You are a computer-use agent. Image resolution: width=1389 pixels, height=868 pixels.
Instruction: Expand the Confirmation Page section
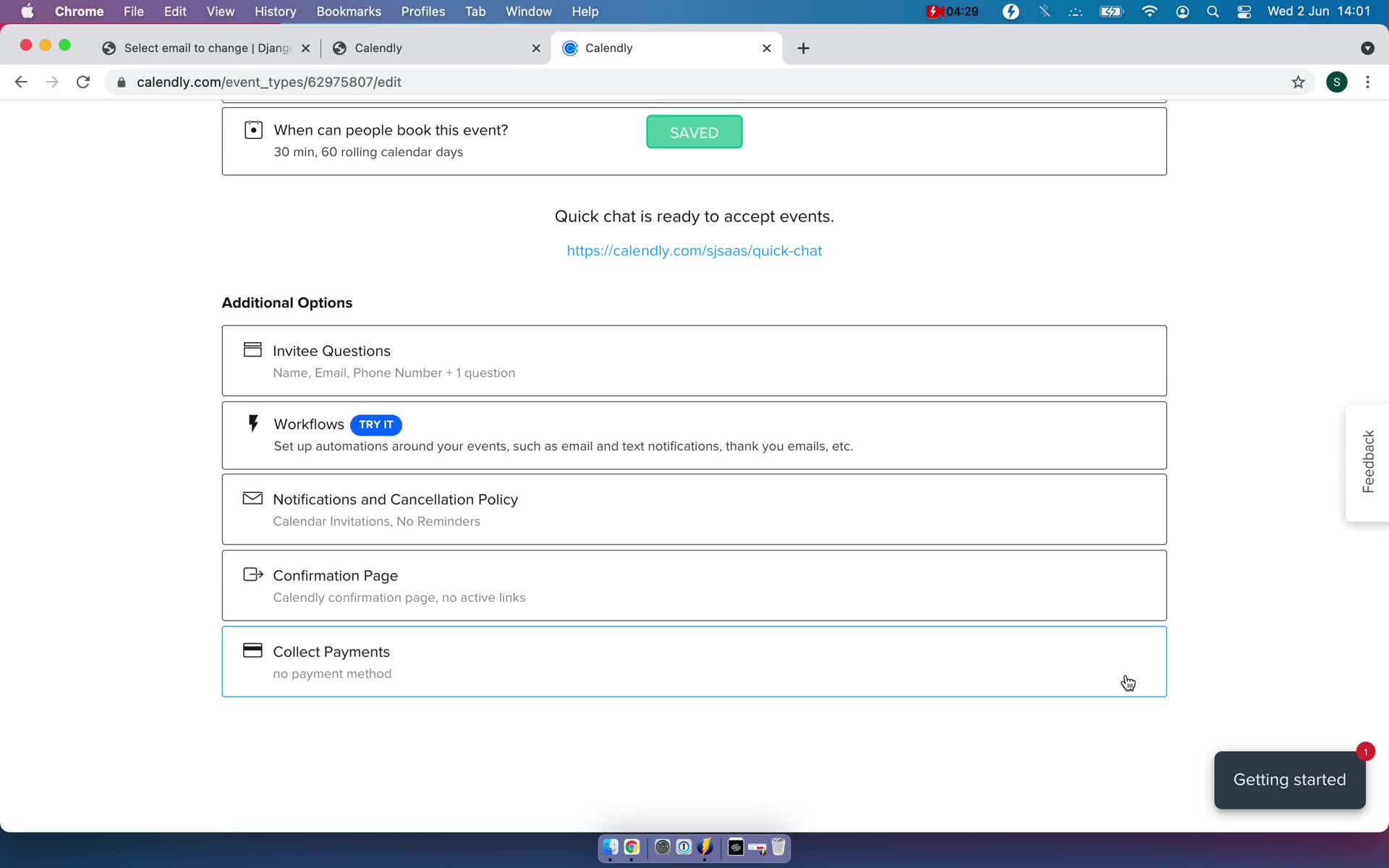coord(694,585)
